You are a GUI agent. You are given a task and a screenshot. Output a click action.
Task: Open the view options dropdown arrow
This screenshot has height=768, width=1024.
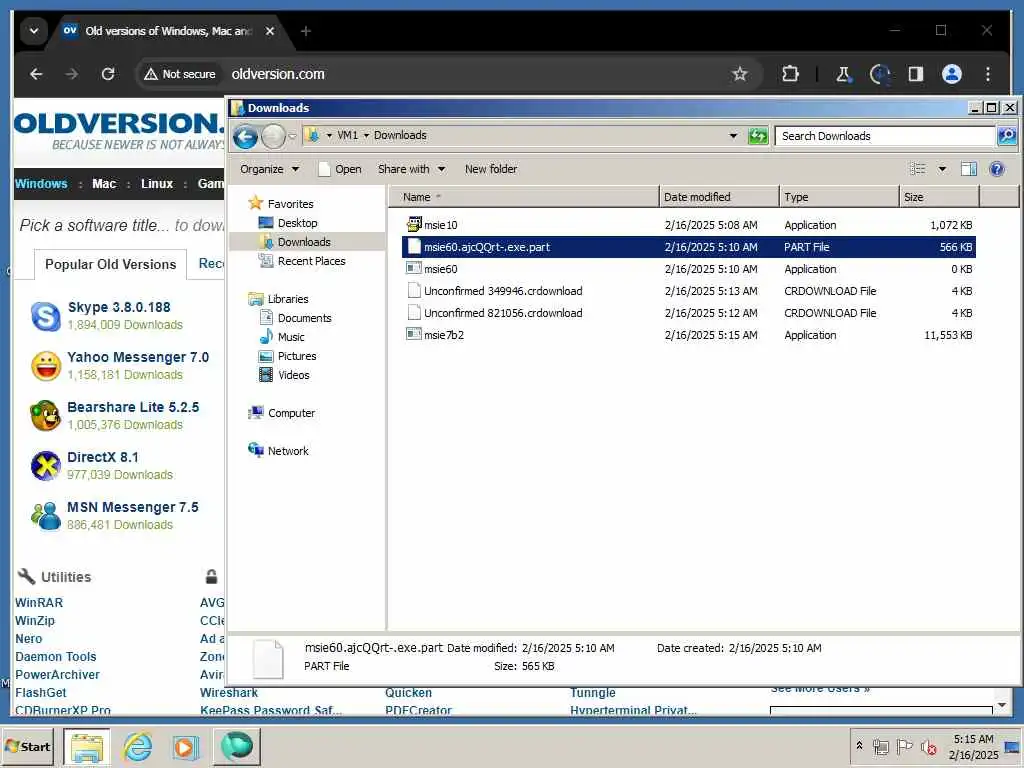tap(942, 169)
